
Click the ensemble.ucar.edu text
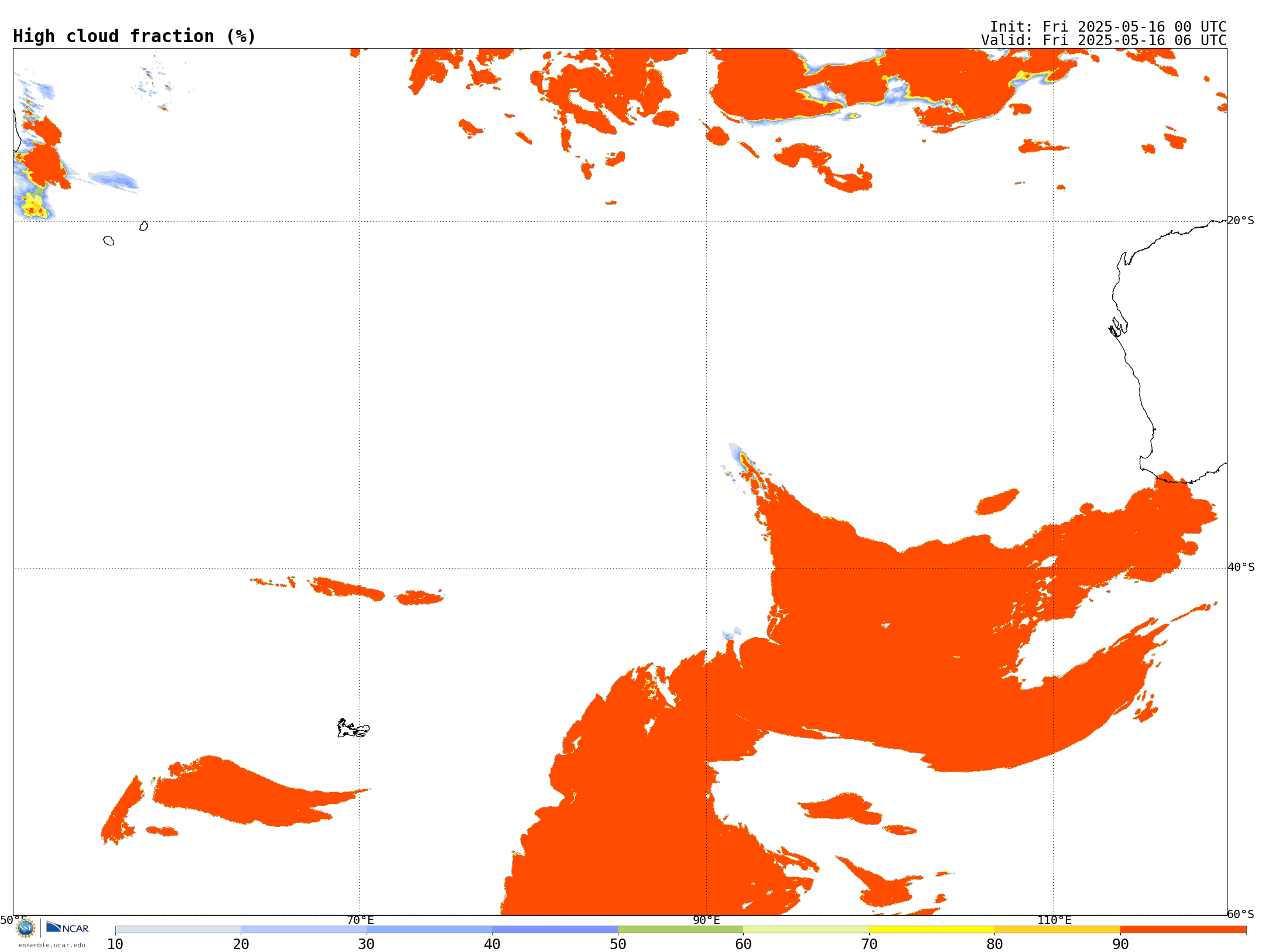tap(52, 945)
